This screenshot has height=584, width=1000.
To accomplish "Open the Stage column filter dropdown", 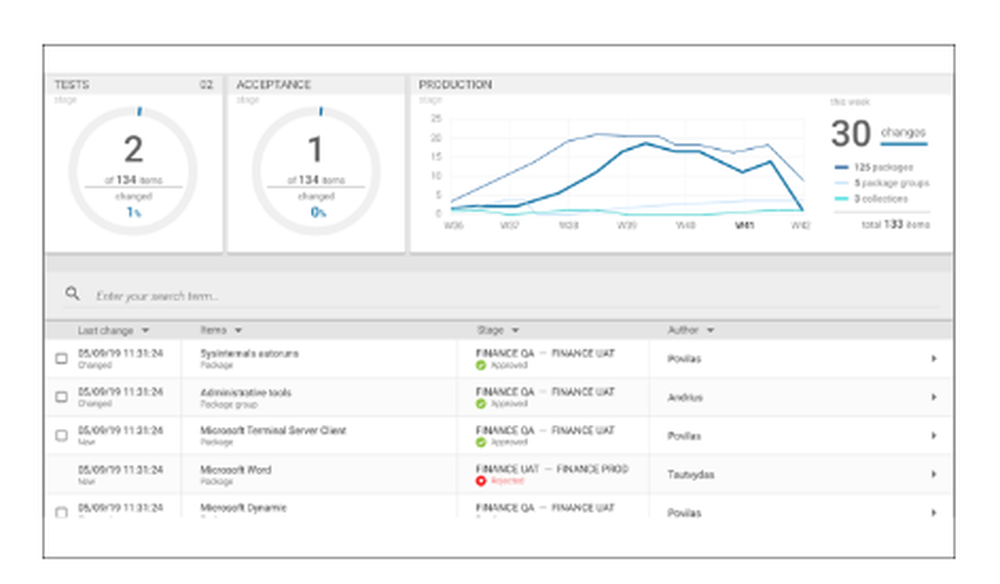I will pos(515,330).
